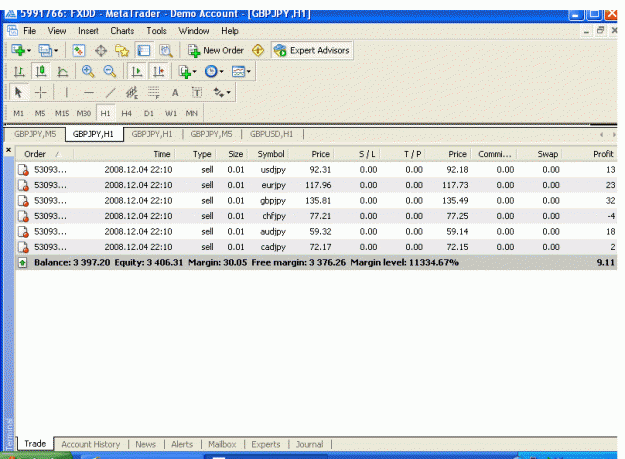The height and width of the screenshot is (459, 625).
Task: Select the Fibonacci Retracement tool
Action: tap(153, 93)
